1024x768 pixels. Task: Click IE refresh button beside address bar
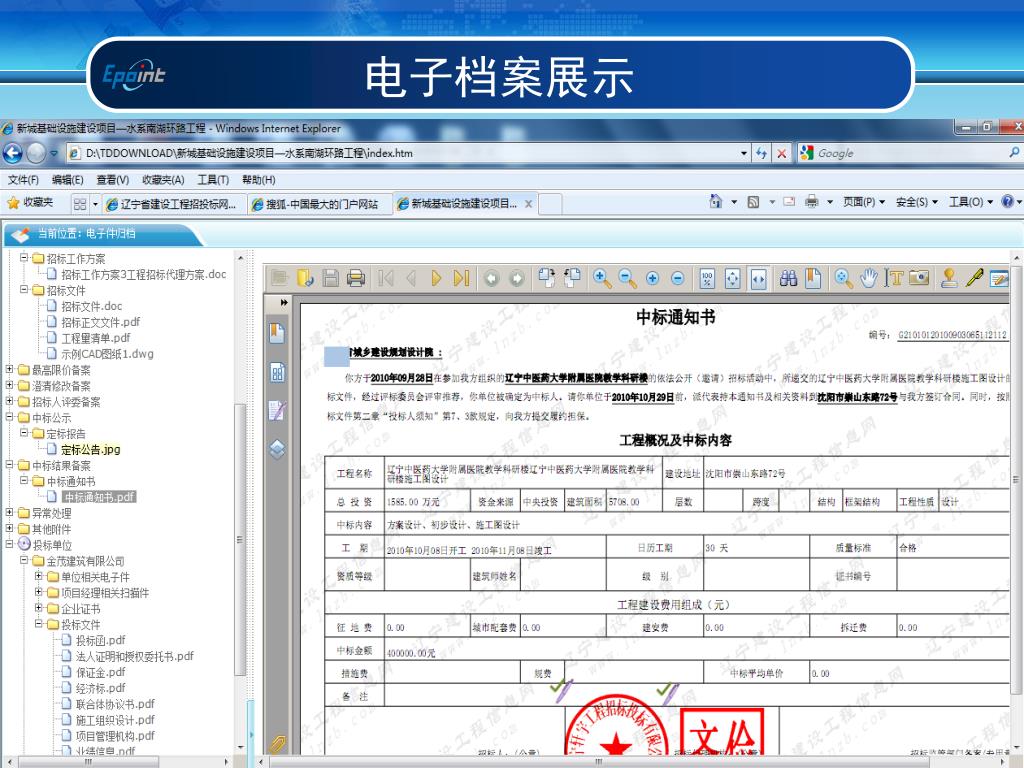click(x=761, y=153)
